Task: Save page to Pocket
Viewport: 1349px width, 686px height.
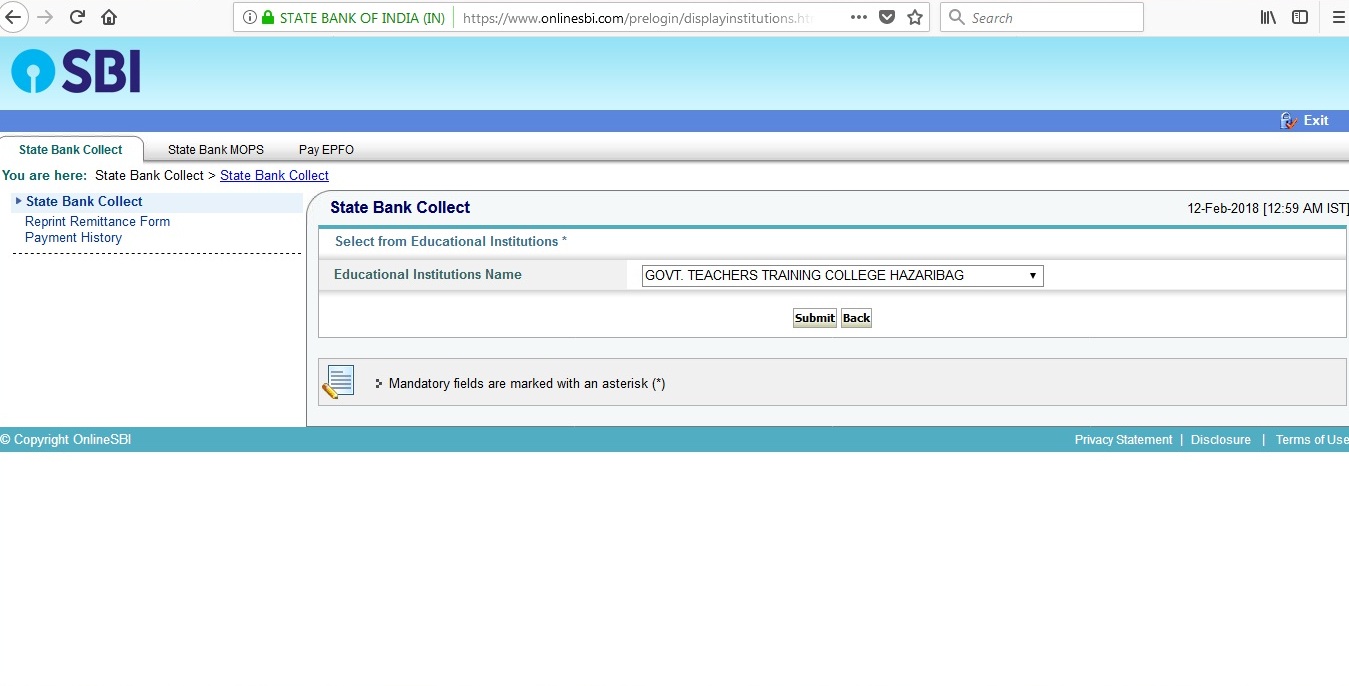Action: tap(887, 17)
